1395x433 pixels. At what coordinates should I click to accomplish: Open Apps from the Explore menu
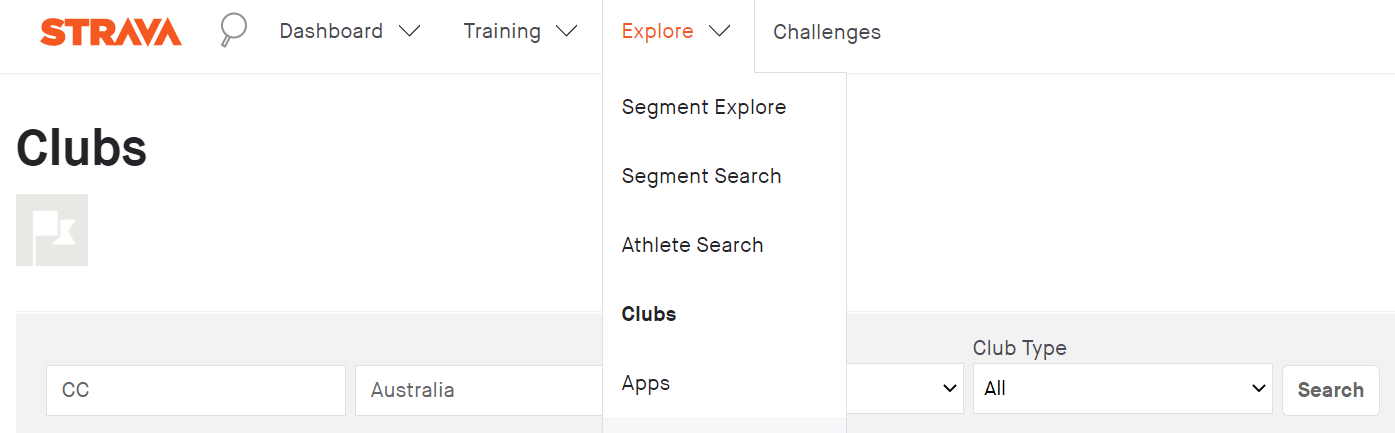(x=646, y=383)
